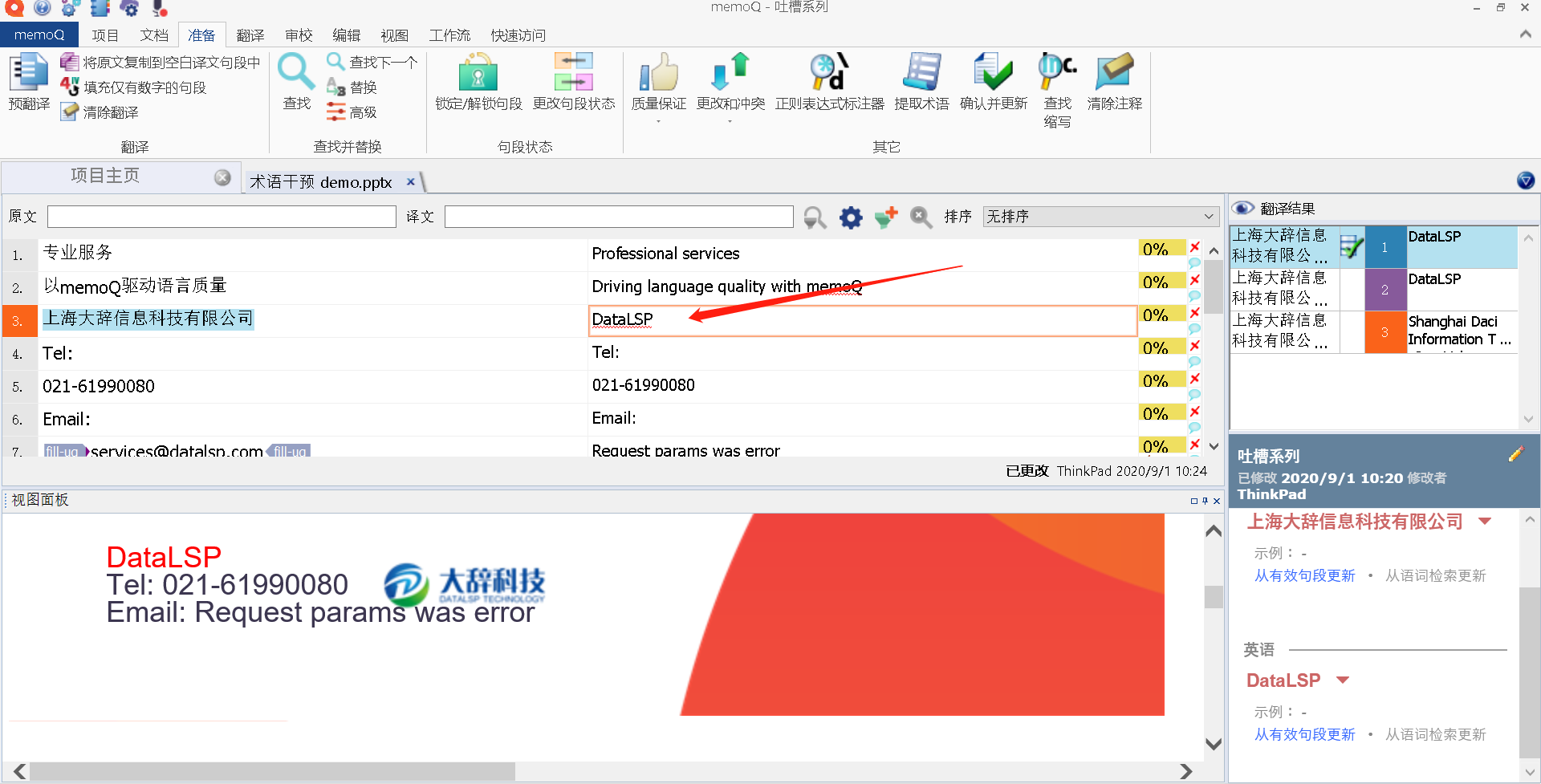Open the Project (项目) ribbon tab
The width and height of the screenshot is (1541, 784).
point(105,35)
